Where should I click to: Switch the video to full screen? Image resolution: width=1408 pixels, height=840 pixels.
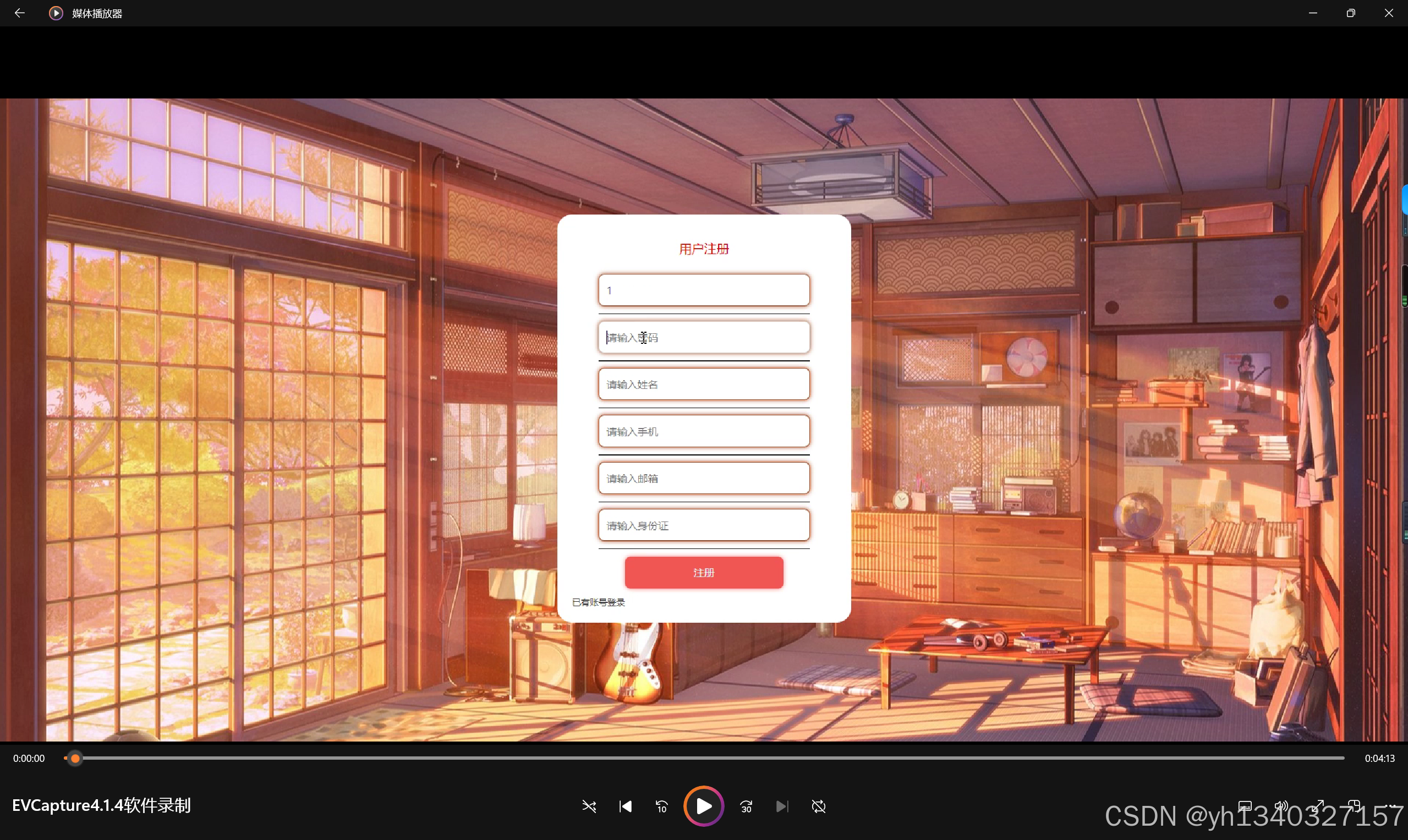1318,805
